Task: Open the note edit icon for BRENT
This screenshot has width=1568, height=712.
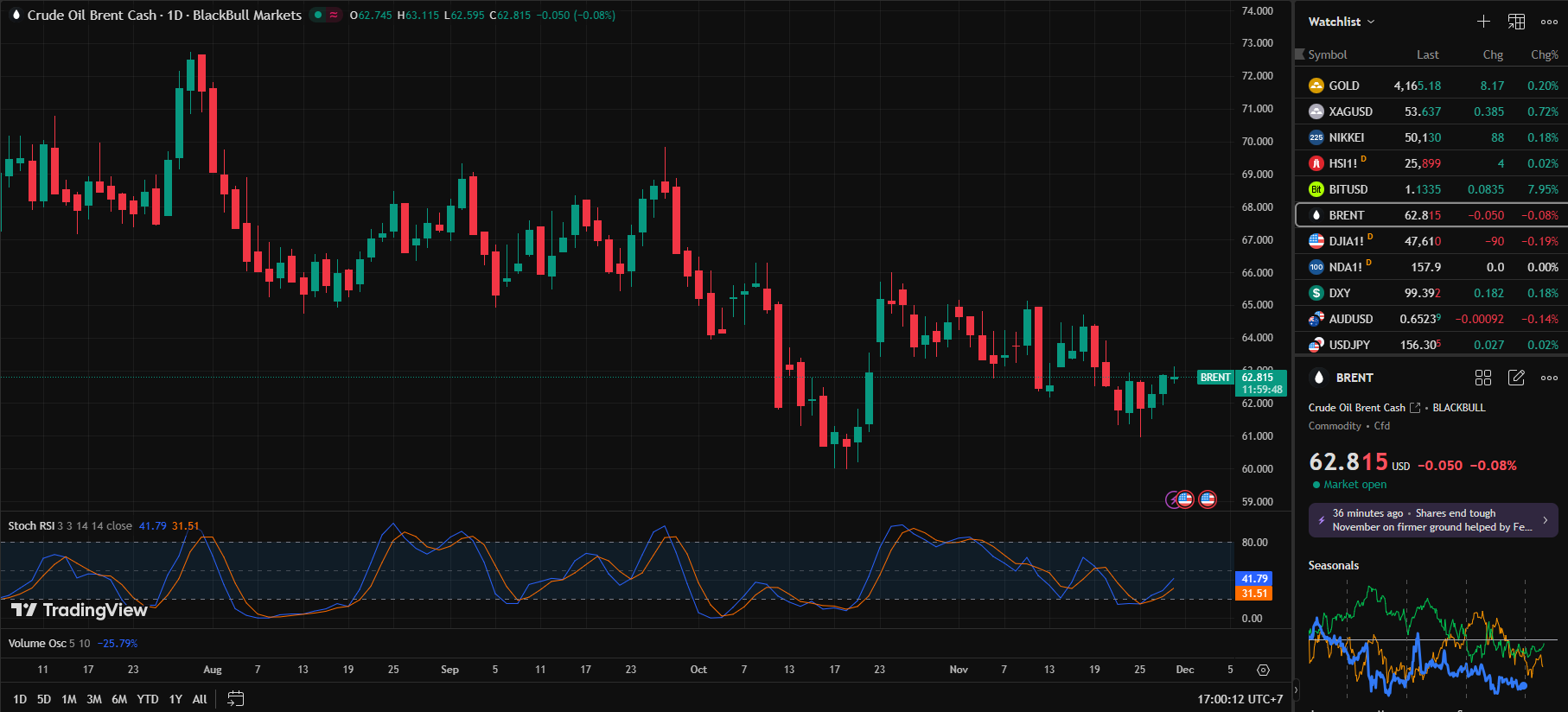Action: (x=1516, y=378)
